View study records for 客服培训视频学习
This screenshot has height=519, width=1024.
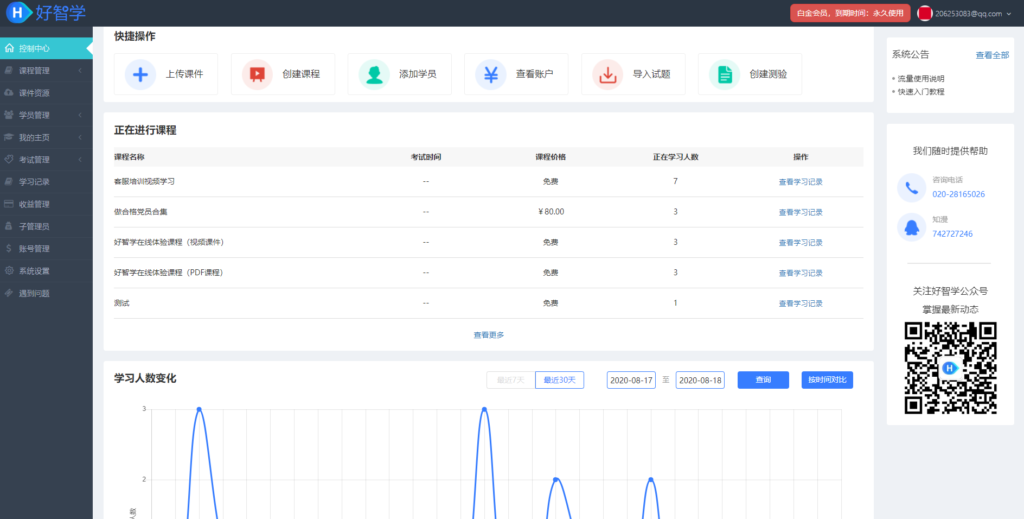tap(801, 182)
